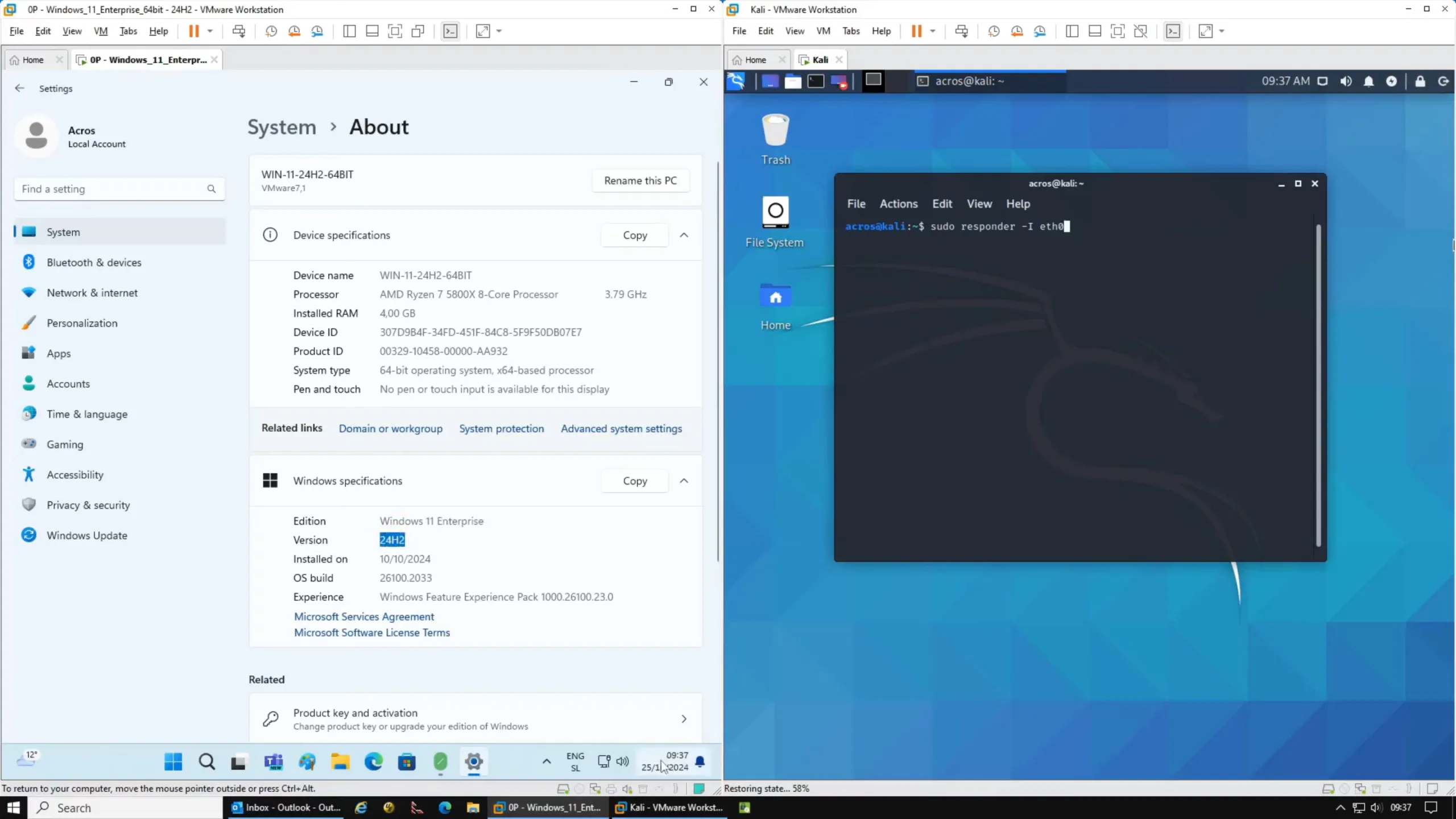Expand Product key and activation entry
The width and height of the screenshot is (1456, 819).
tap(475, 719)
